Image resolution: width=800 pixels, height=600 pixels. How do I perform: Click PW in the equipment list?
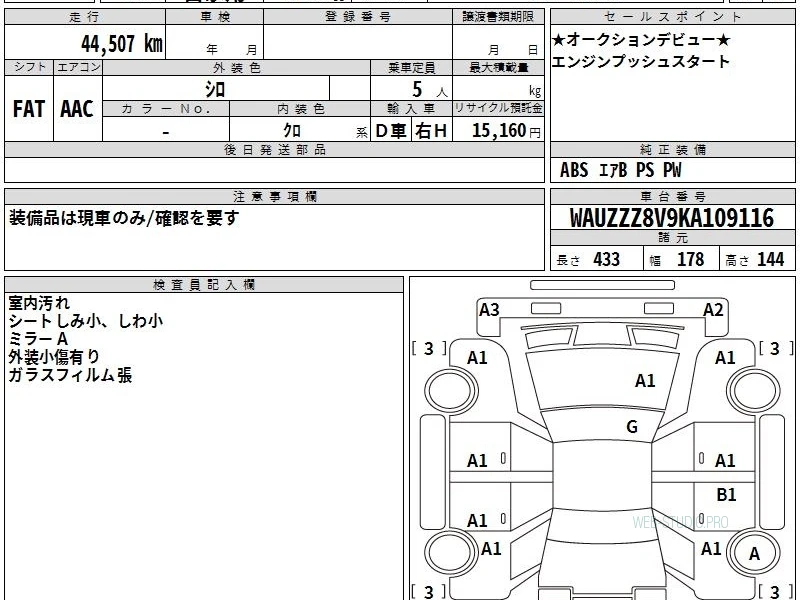[x=672, y=170]
